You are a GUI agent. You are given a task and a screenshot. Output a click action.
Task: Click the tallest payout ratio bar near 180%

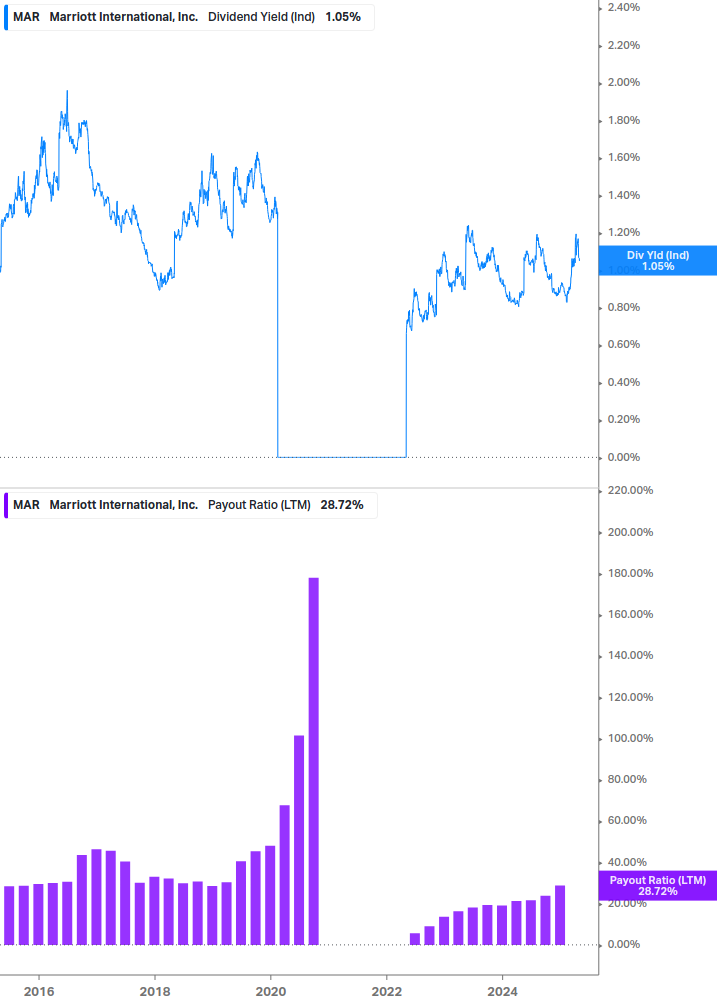tap(313, 761)
